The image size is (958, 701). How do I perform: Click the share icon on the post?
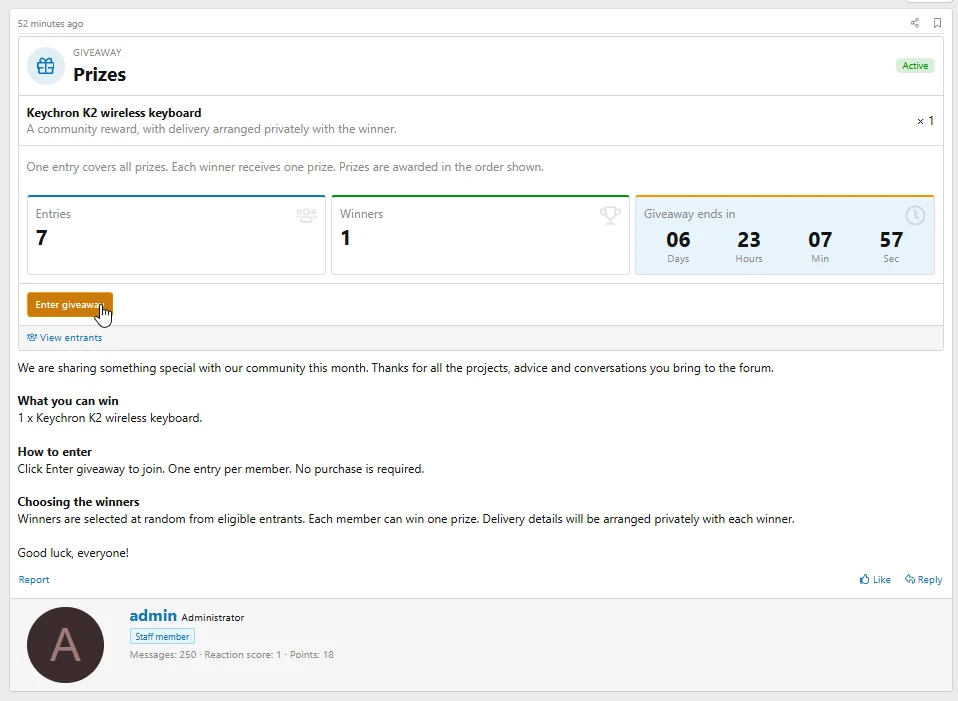pos(915,23)
